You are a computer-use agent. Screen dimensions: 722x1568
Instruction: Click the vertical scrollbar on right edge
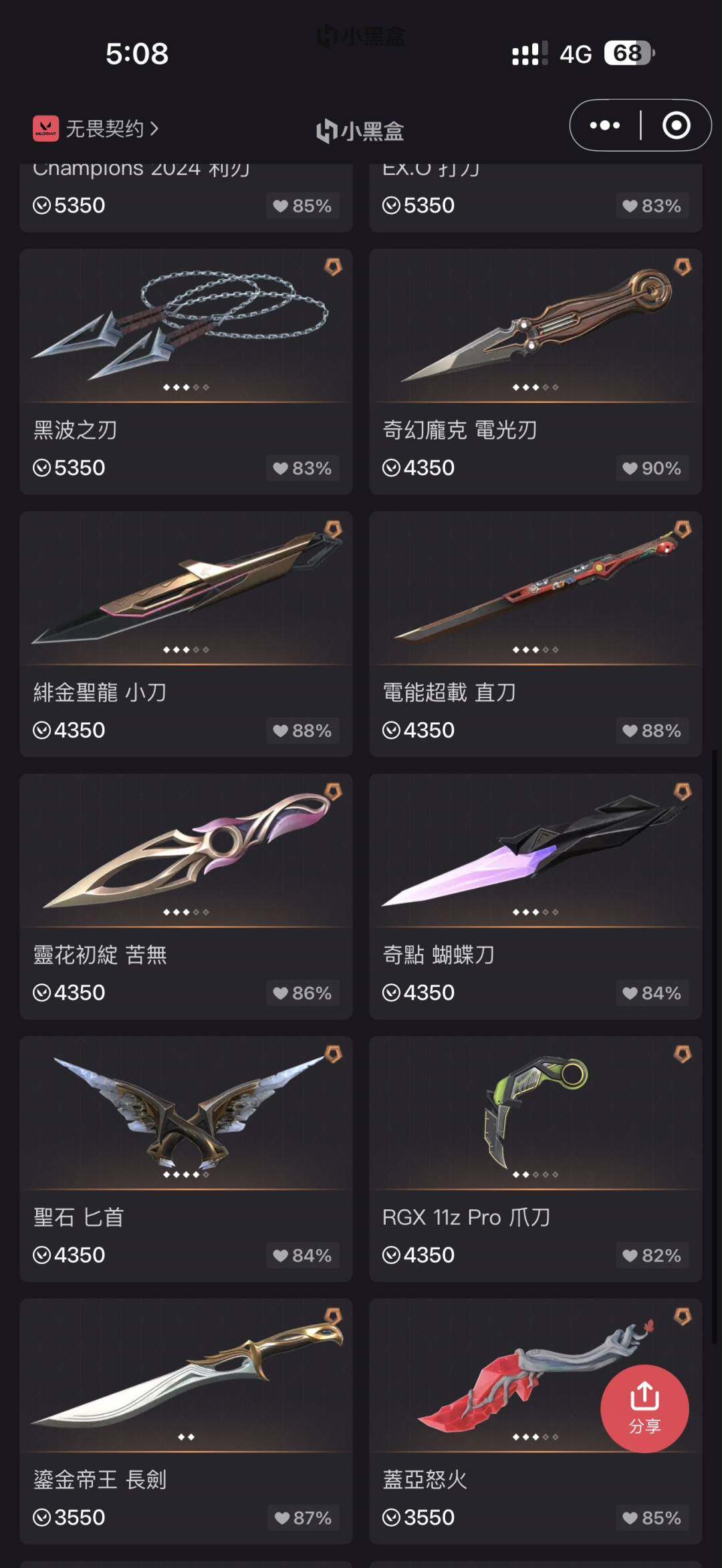[715, 1046]
